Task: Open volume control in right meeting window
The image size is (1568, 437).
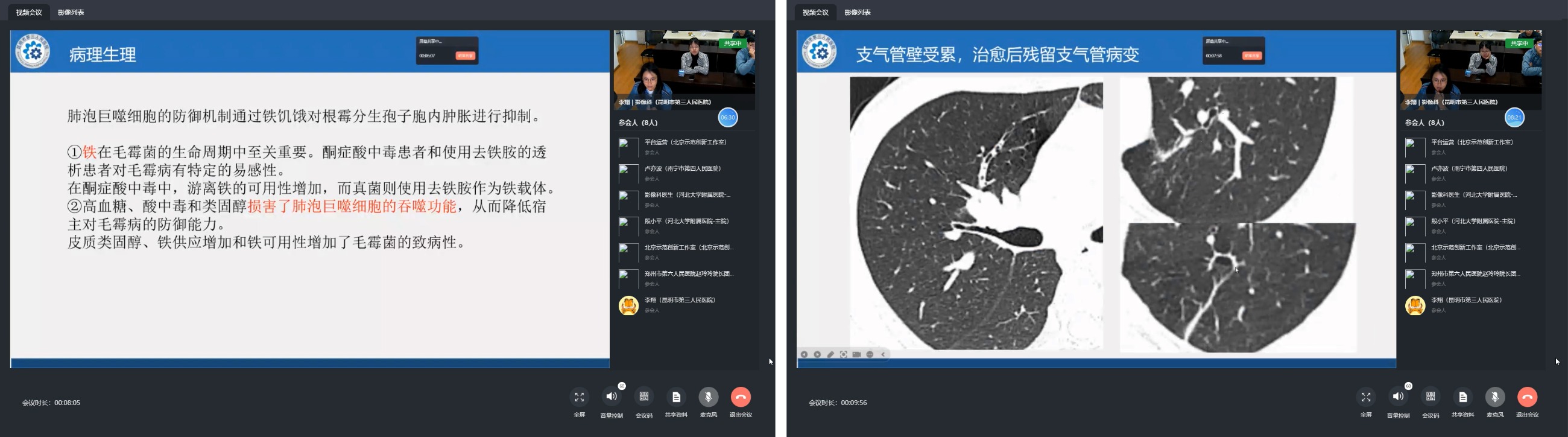Action: coord(1398,397)
